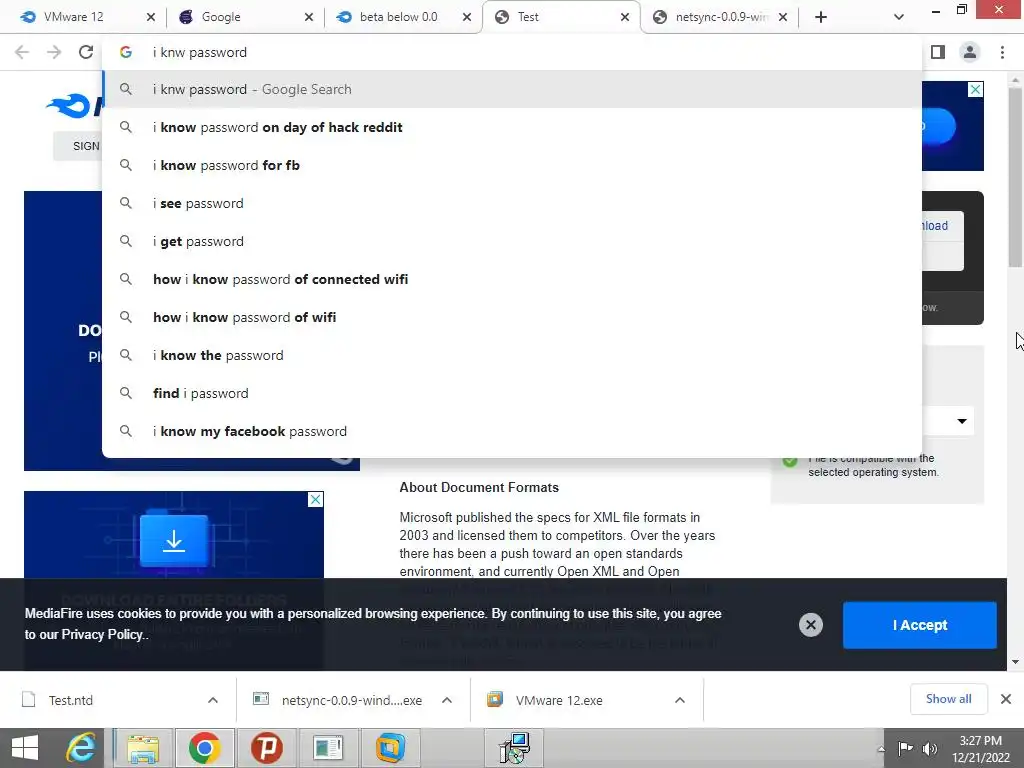Expand the operating system dropdown arrow
This screenshot has width=1024, height=768.
pyautogui.click(x=962, y=421)
